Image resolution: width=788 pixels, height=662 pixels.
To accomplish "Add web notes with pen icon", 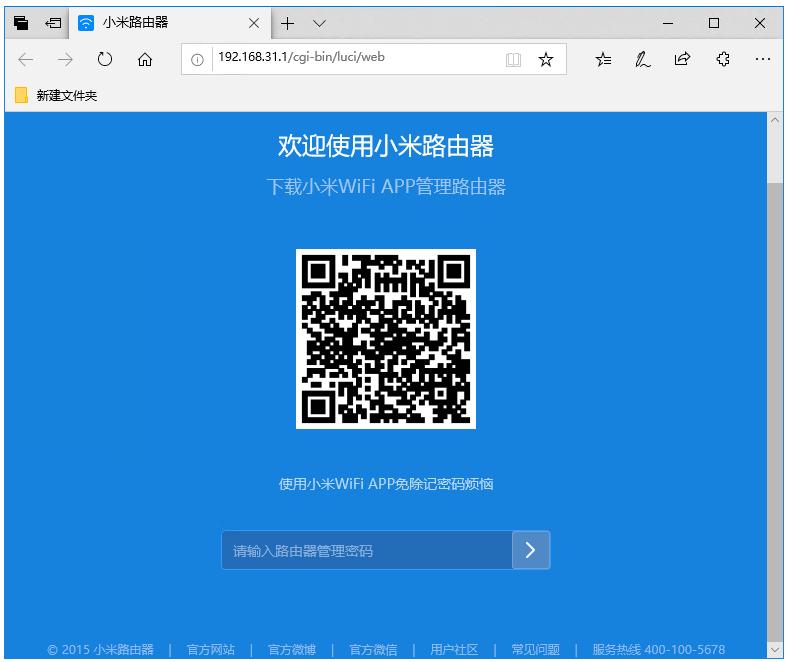I will 643,60.
